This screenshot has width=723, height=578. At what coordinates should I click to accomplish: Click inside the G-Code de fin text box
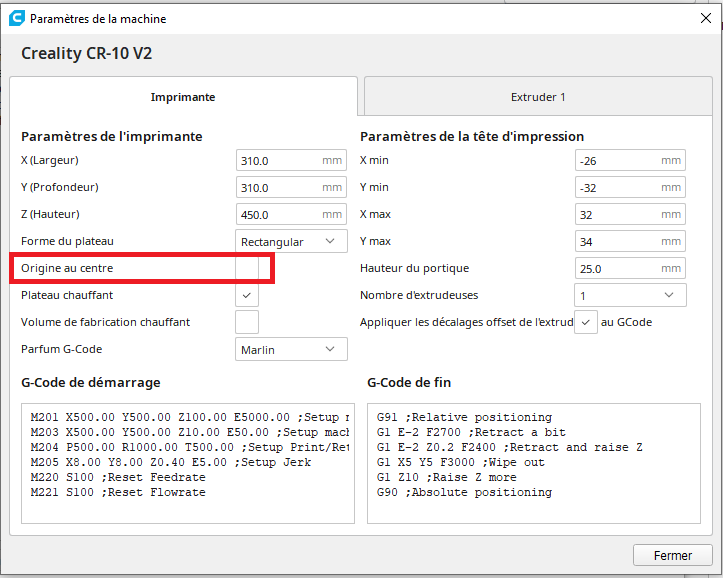coord(533,463)
